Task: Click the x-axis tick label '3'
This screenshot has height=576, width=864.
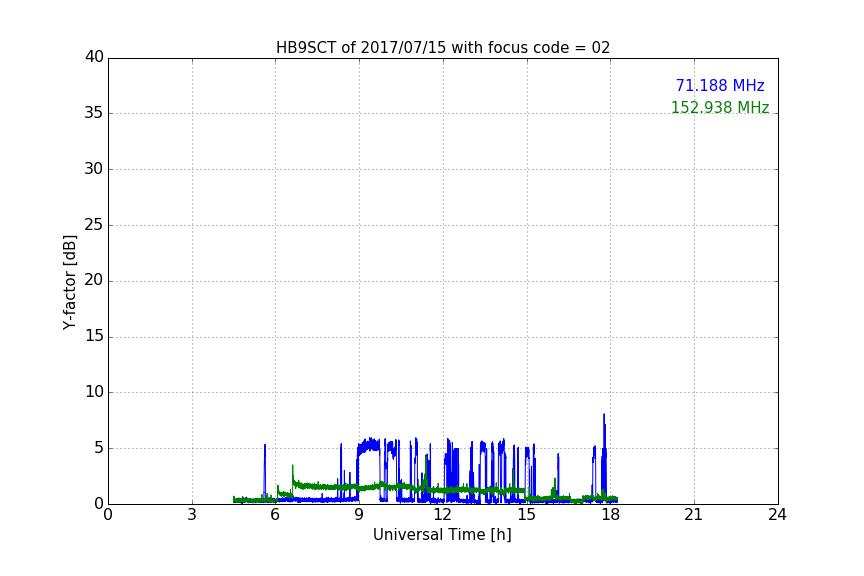Action: (192, 515)
